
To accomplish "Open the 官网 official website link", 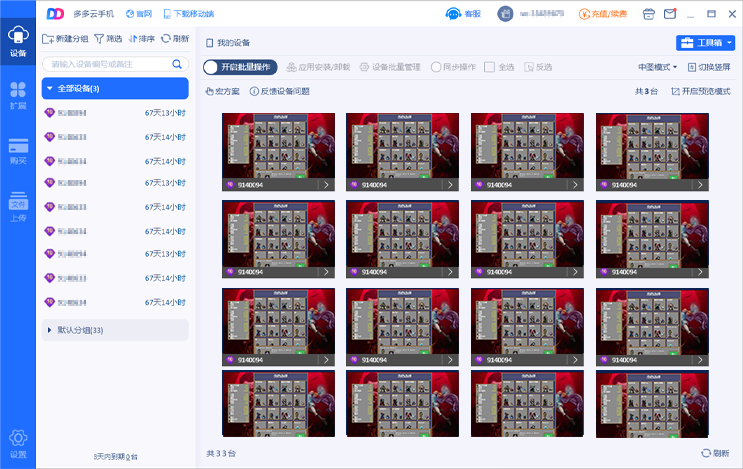I will pyautogui.click(x=139, y=14).
